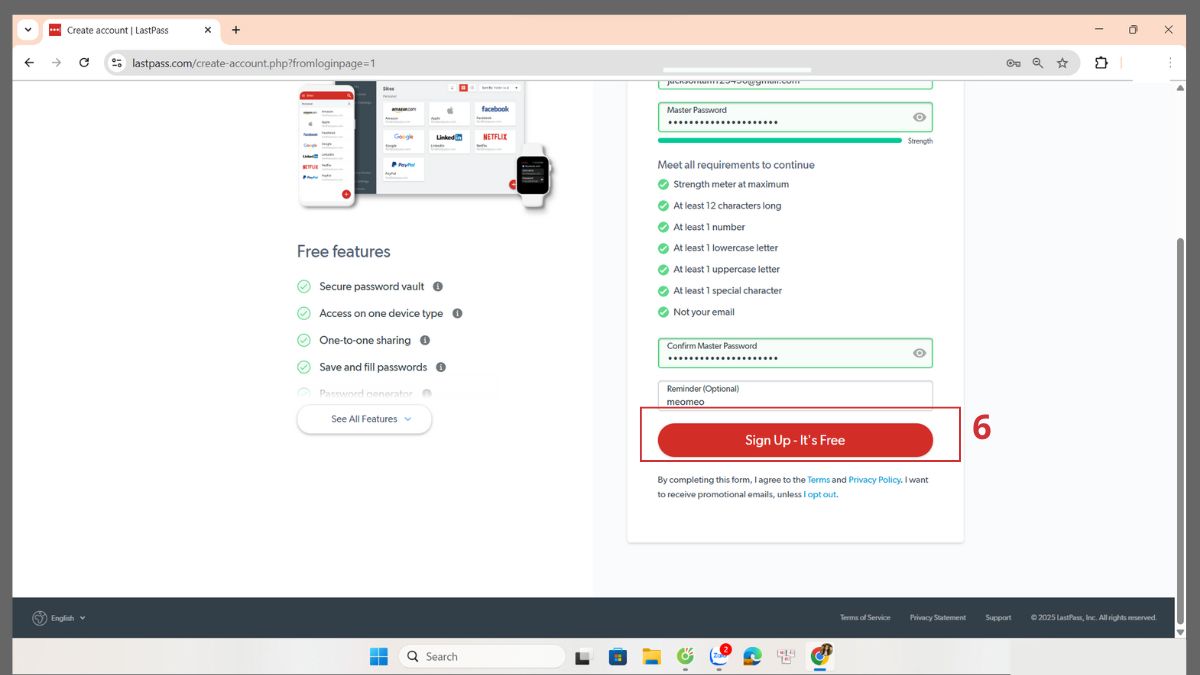
Task: Reveal Confirm Master Password with eye icon
Action: coord(920,353)
